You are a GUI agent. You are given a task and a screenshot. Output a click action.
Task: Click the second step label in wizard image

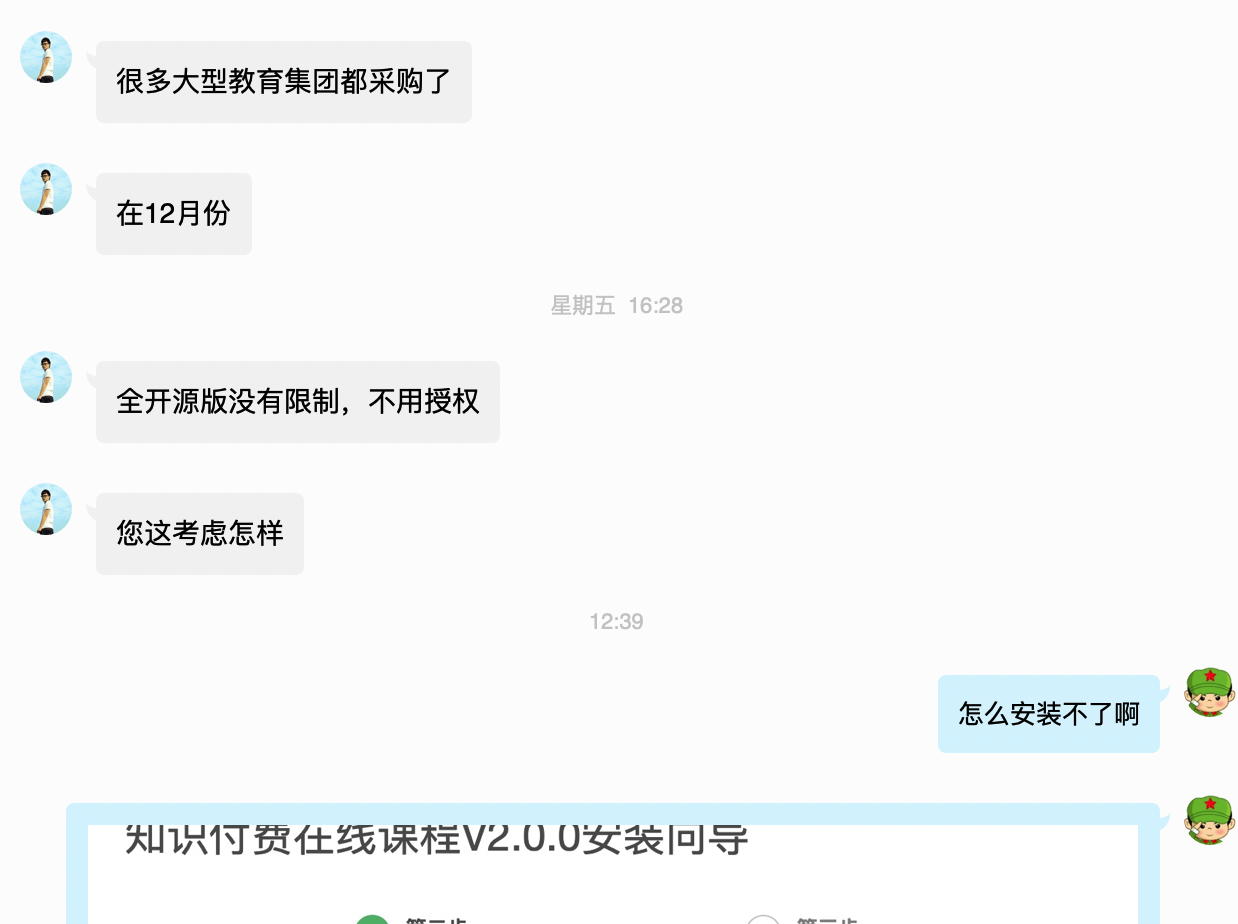click(826, 920)
